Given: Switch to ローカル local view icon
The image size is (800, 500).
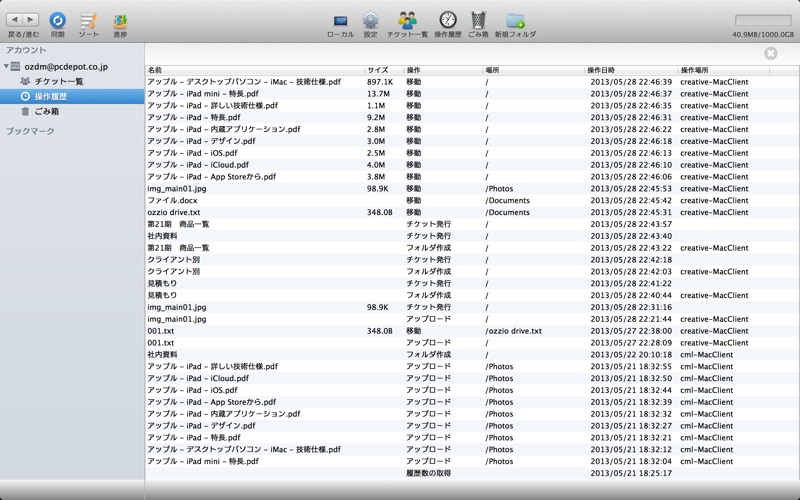Looking at the screenshot, I should [x=340, y=21].
